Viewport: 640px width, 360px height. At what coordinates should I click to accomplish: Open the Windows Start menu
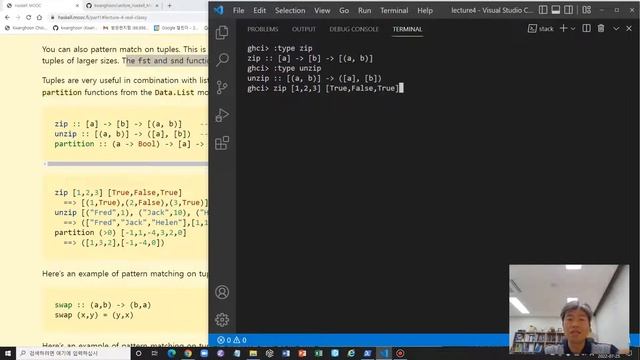pyautogui.click(x=8, y=353)
